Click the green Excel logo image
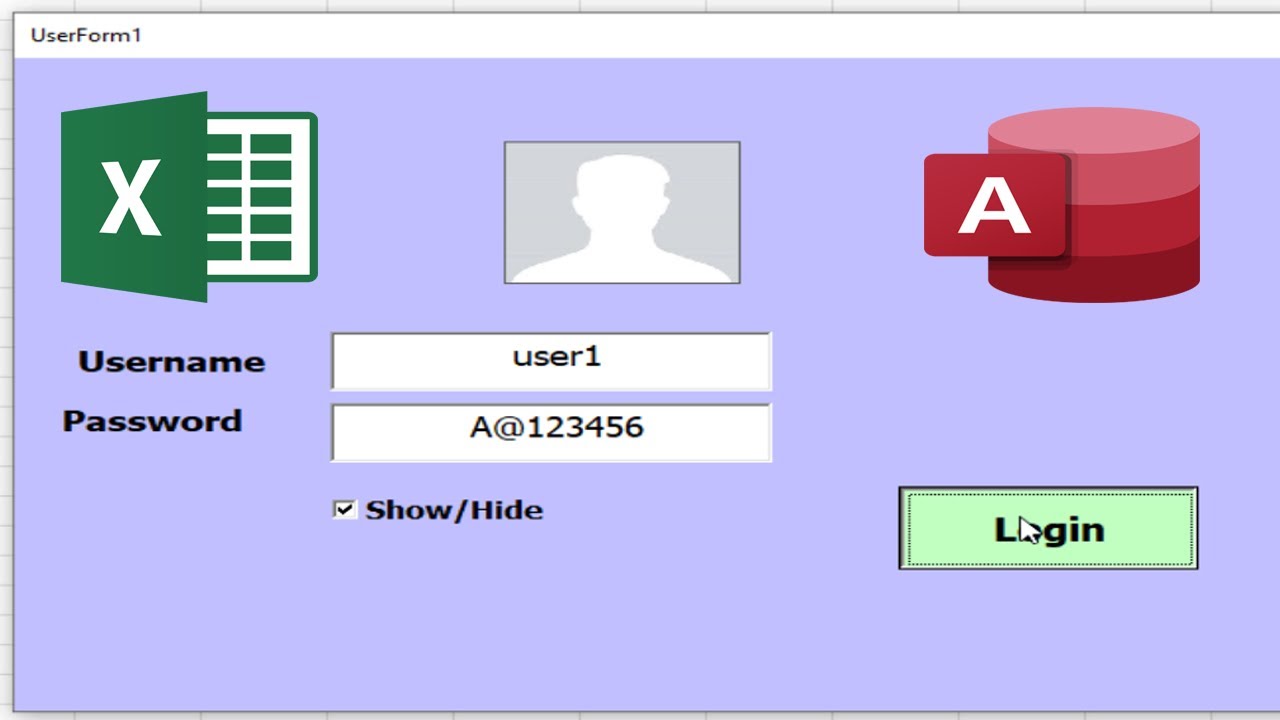The width and height of the screenshot is (1280, 720). [x=189, y=197]
